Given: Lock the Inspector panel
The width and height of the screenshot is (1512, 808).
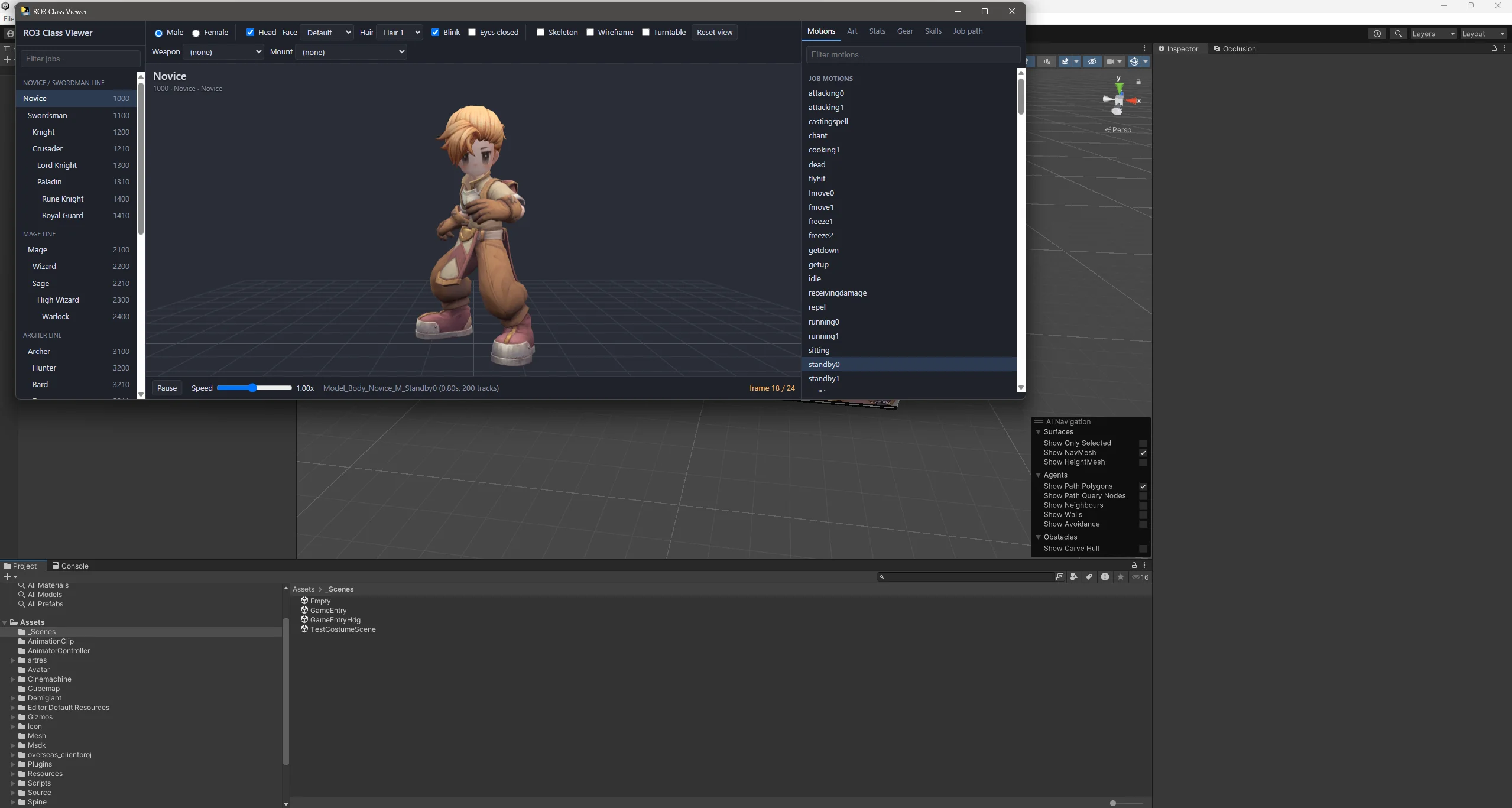Looking at the screenshot, I should [1494, 48].
